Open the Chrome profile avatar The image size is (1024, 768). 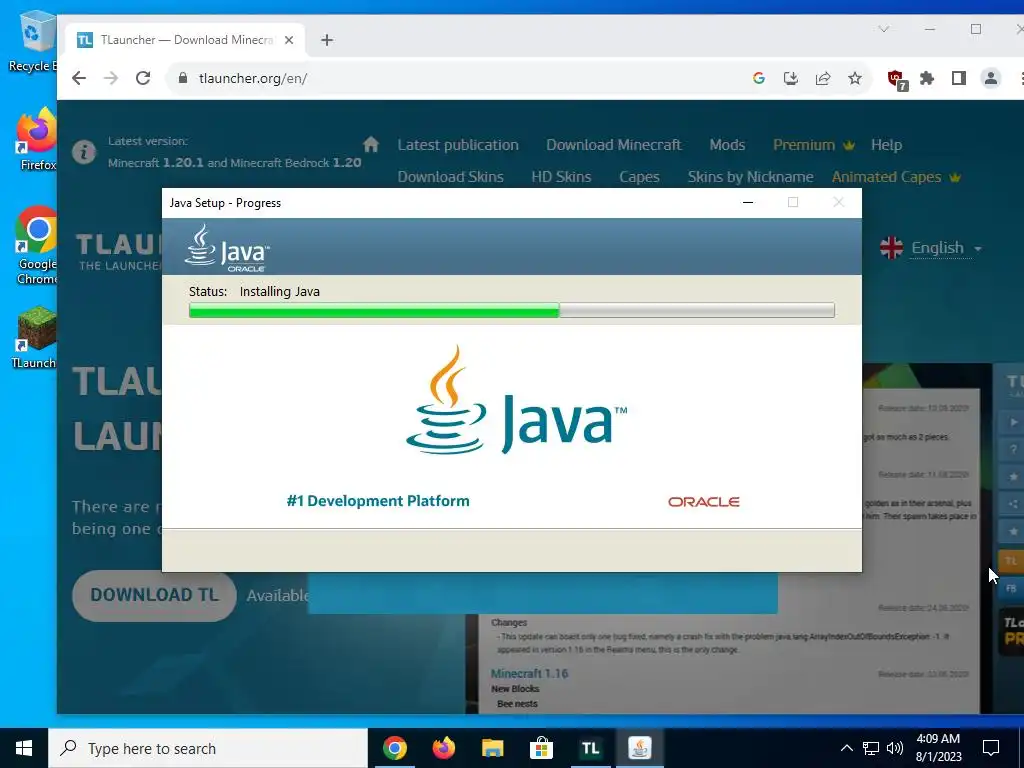point(991,78)
